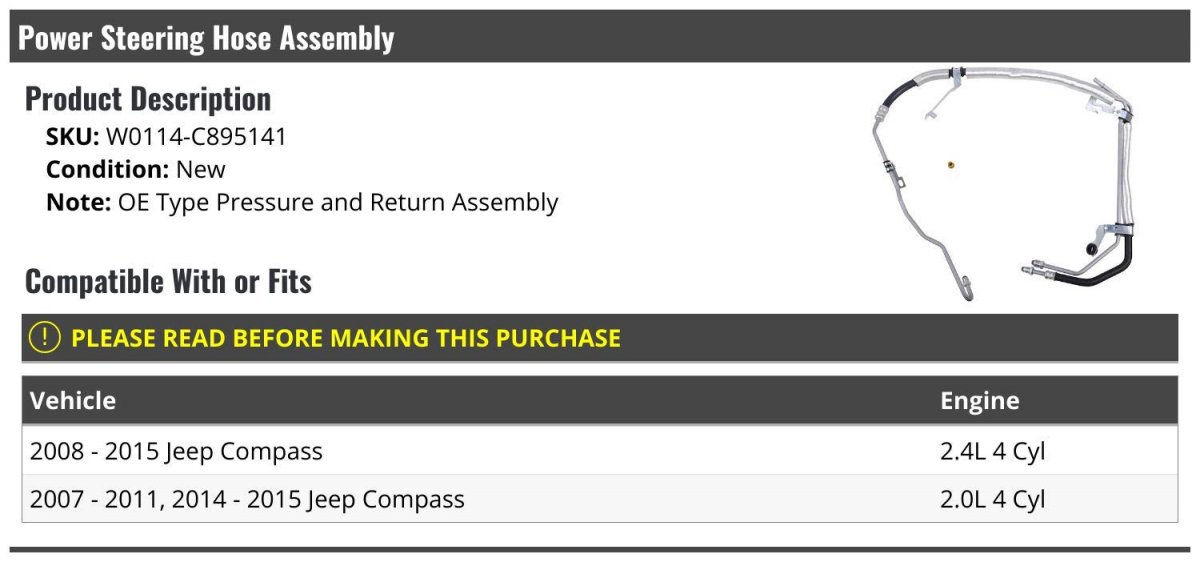Screen dimensions: 1200x562
Task: Click the Note label text
Action: coord(78,202)
